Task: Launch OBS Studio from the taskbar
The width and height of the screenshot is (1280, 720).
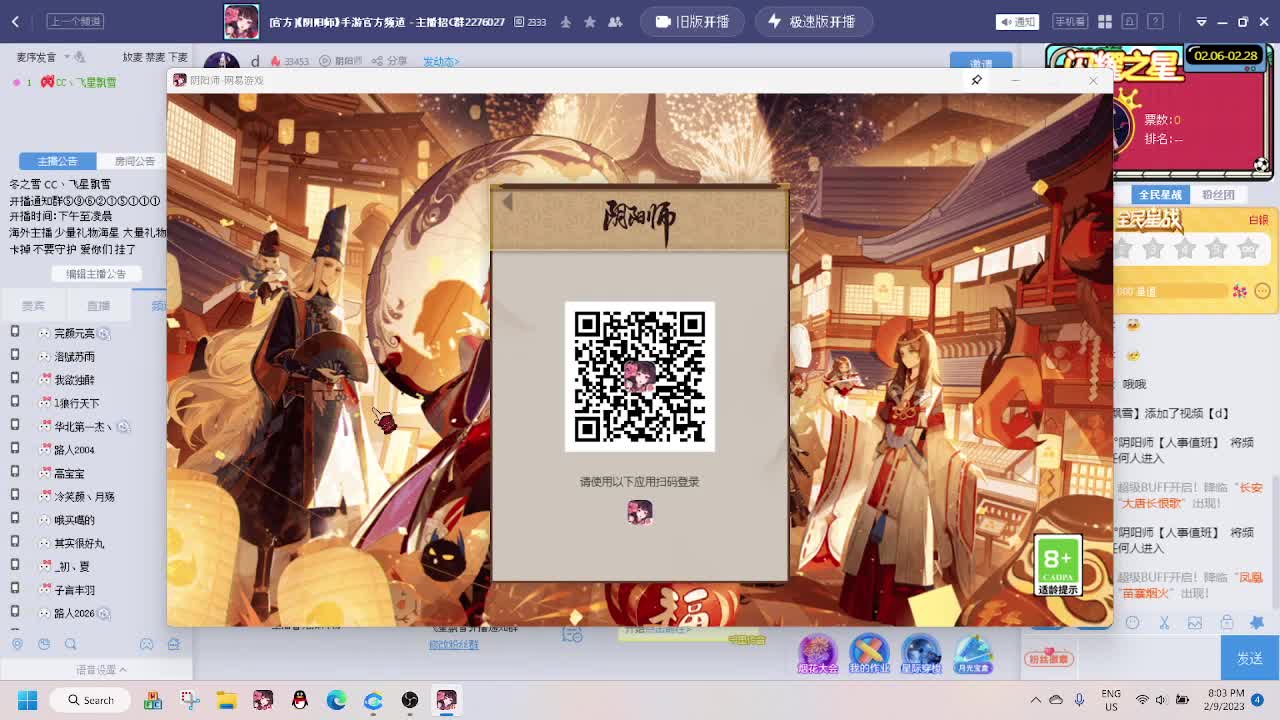Action: pos(409,700)
